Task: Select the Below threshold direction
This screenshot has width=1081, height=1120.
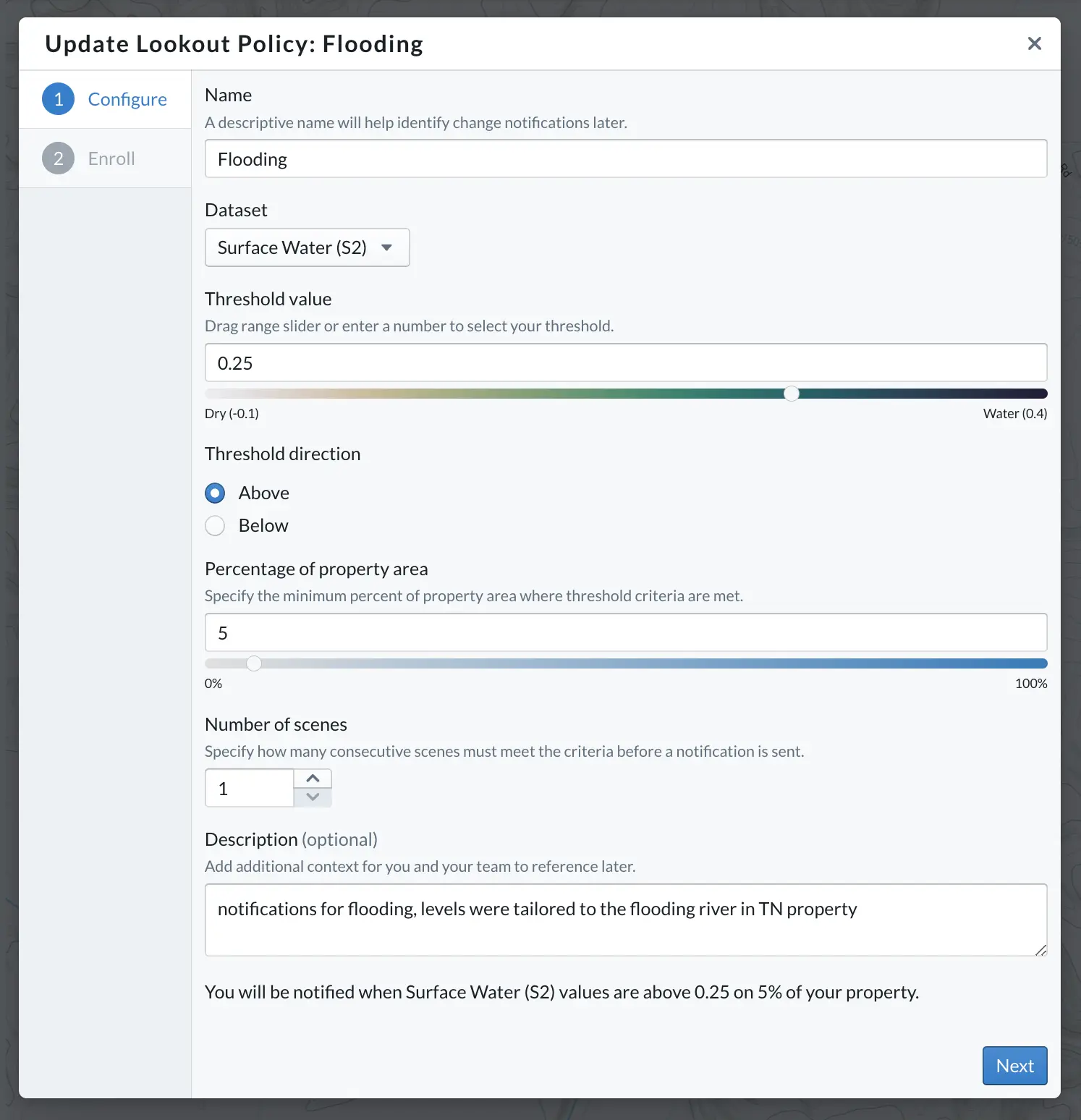Action: pos(215,526)
